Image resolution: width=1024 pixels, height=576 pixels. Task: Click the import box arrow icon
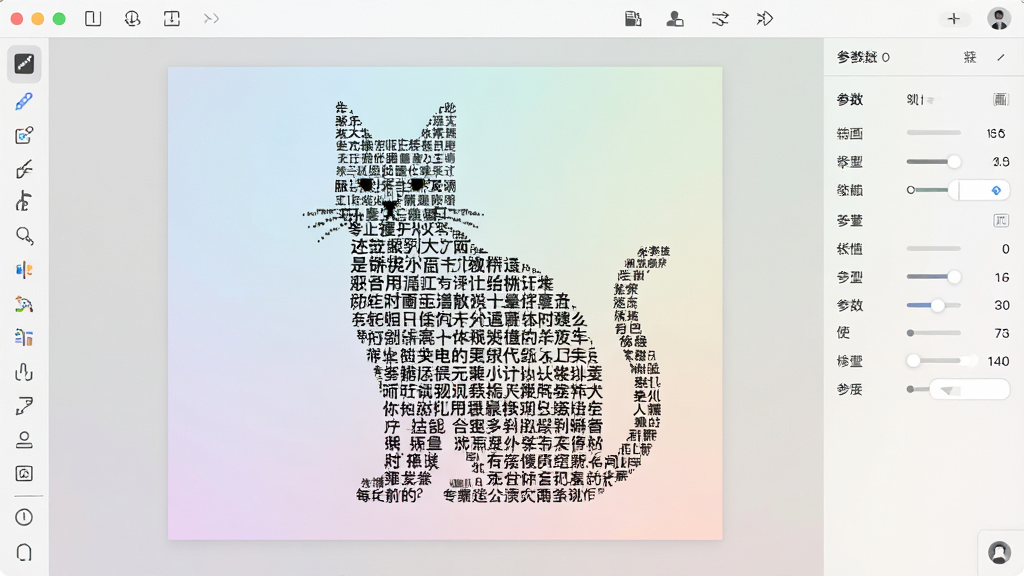coord(172,18)
